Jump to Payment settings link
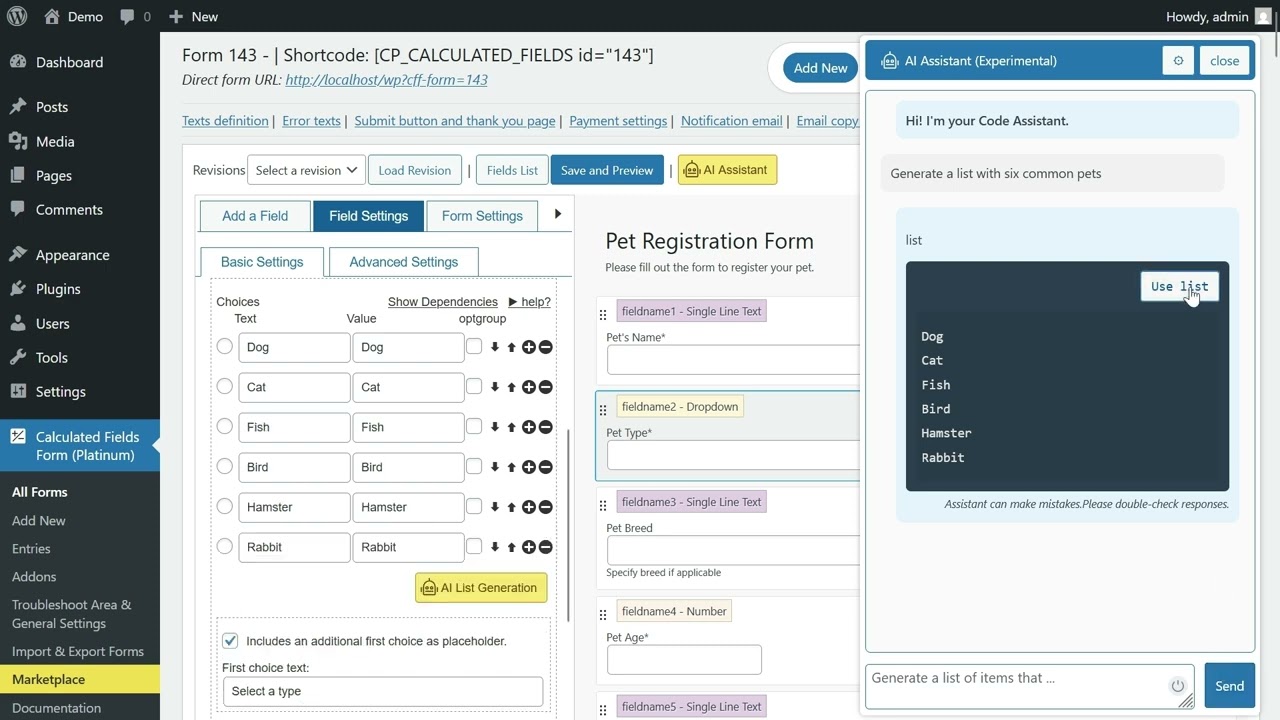Screen dimensions: 1280x720 point(618,121)
